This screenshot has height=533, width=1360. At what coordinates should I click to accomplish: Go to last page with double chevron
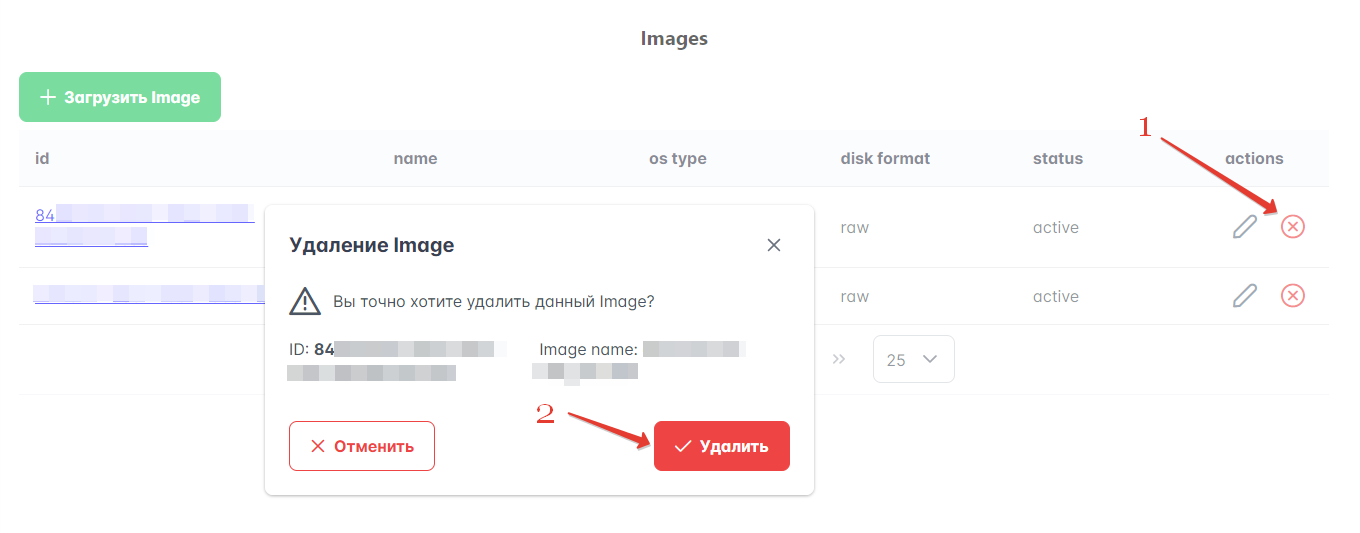[839, 359]
